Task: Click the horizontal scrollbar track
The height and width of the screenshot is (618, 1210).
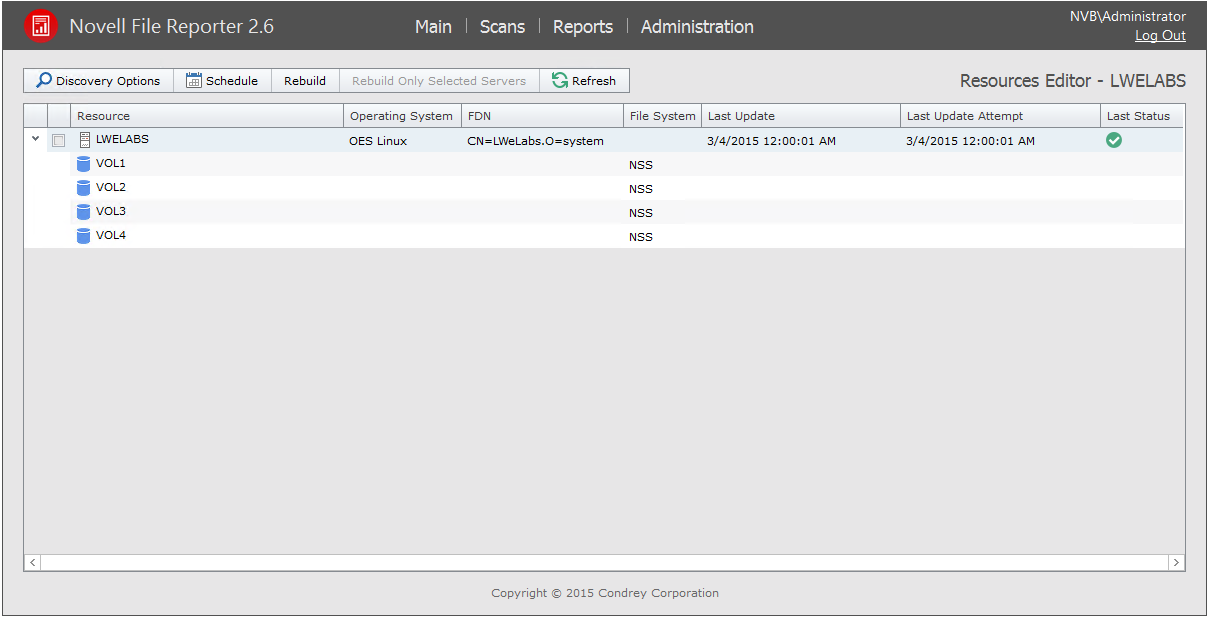Action: click(x=604, y=563)
